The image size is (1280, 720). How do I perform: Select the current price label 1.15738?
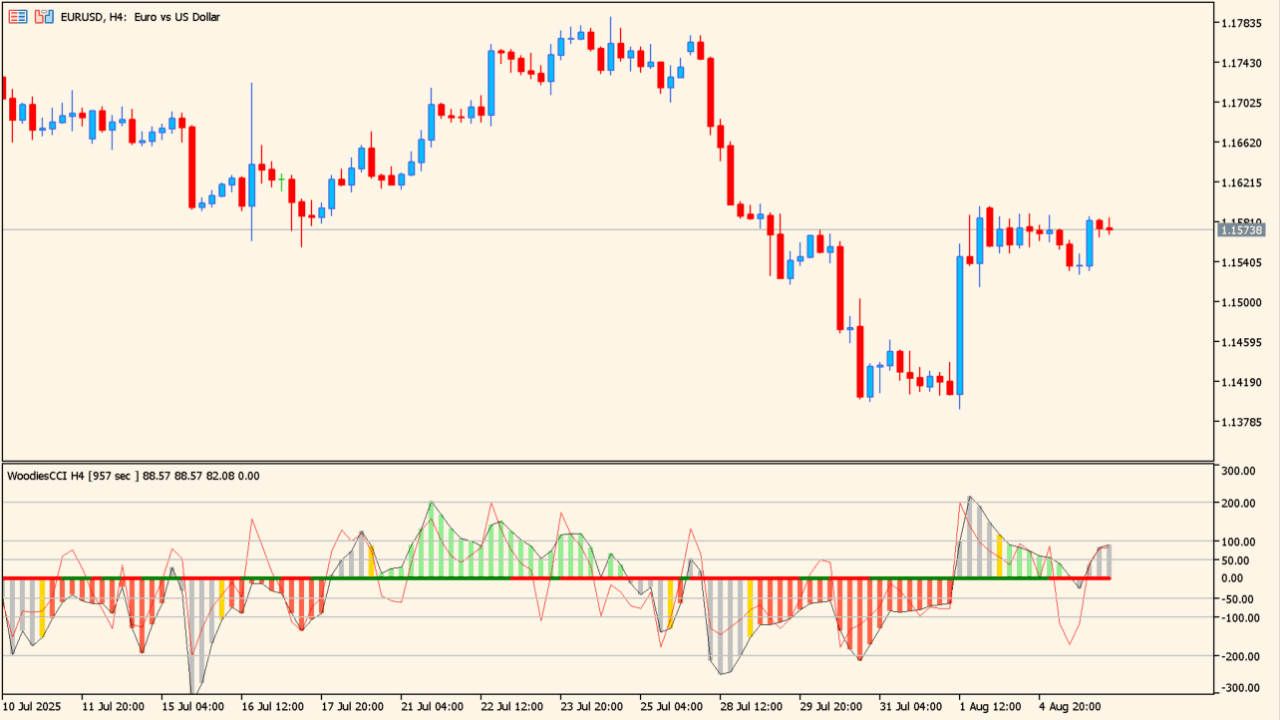1241,230
